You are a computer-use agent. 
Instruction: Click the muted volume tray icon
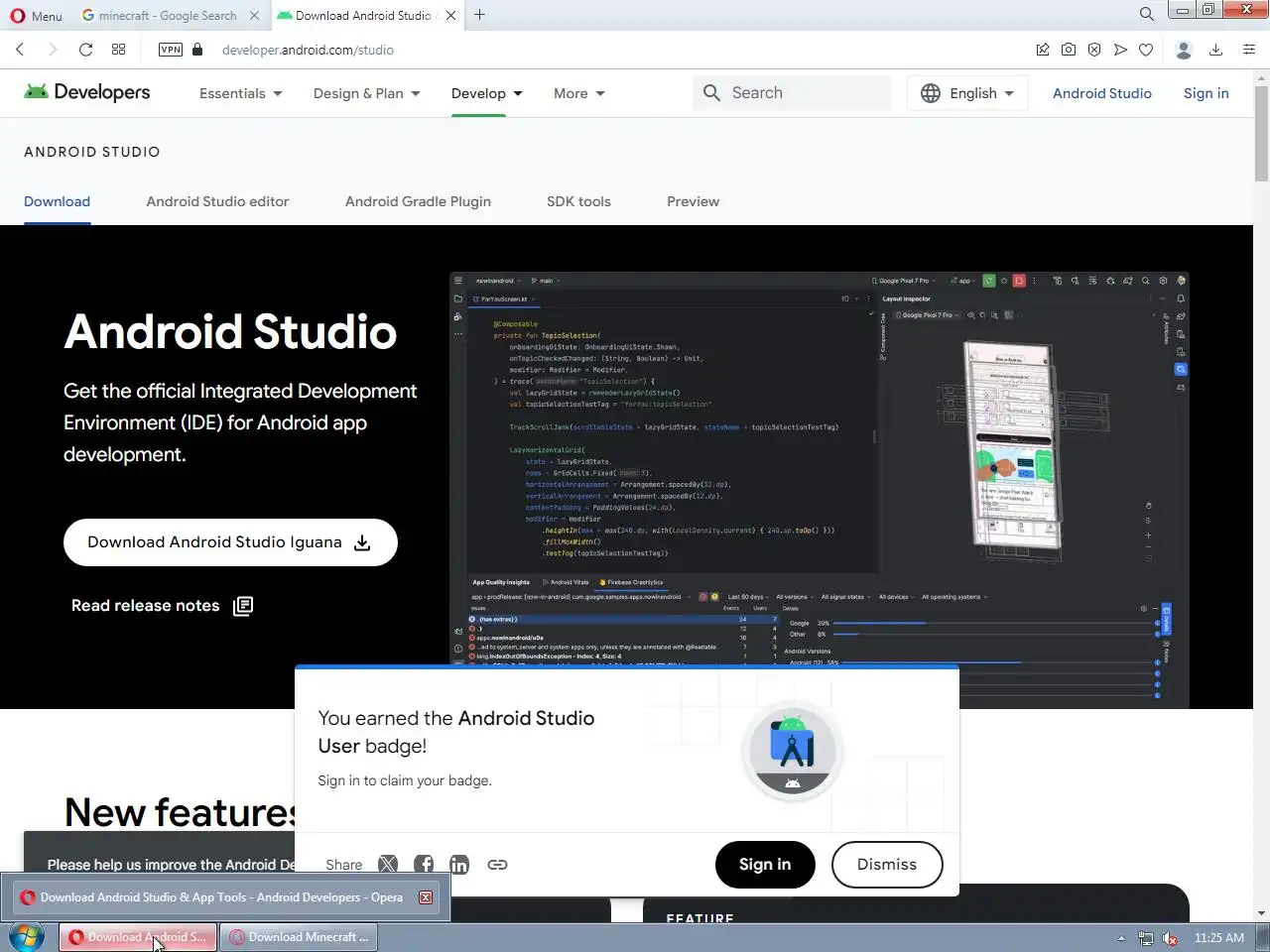(x=1170, y=938)
